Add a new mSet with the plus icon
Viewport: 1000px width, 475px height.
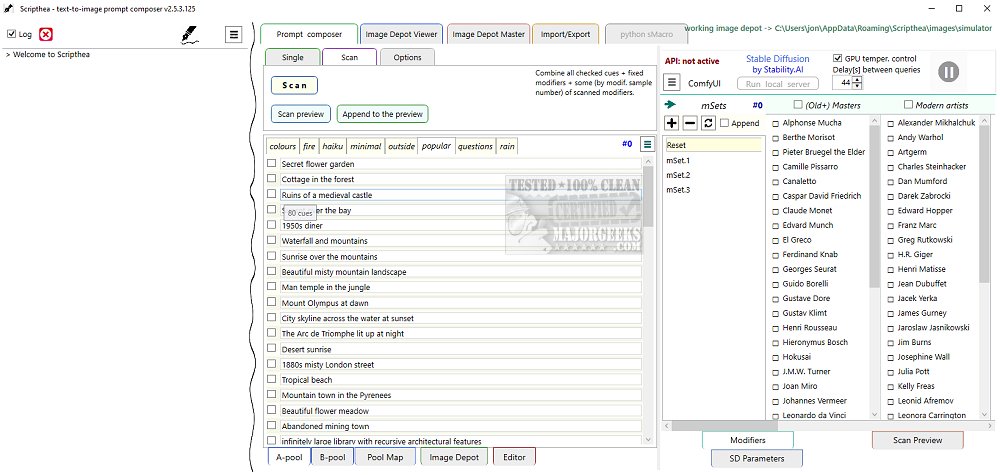click(672, 123)
